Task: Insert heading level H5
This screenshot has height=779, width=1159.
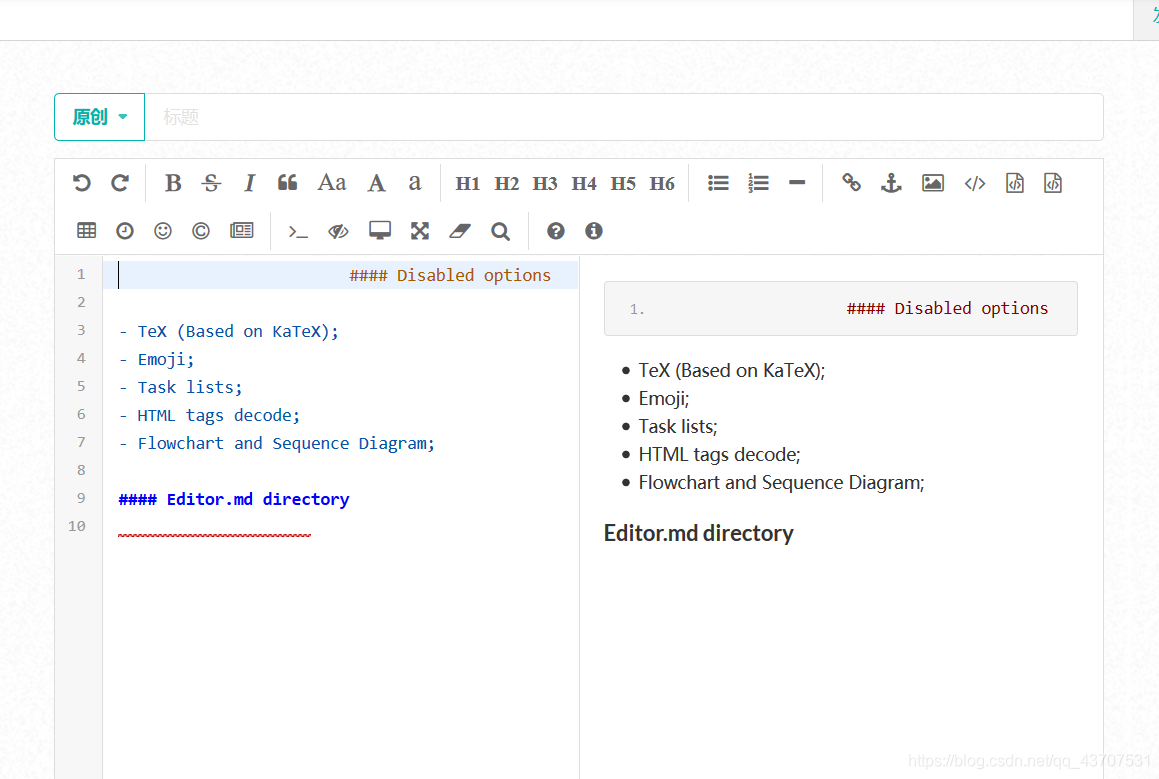Action: point(623,183)
